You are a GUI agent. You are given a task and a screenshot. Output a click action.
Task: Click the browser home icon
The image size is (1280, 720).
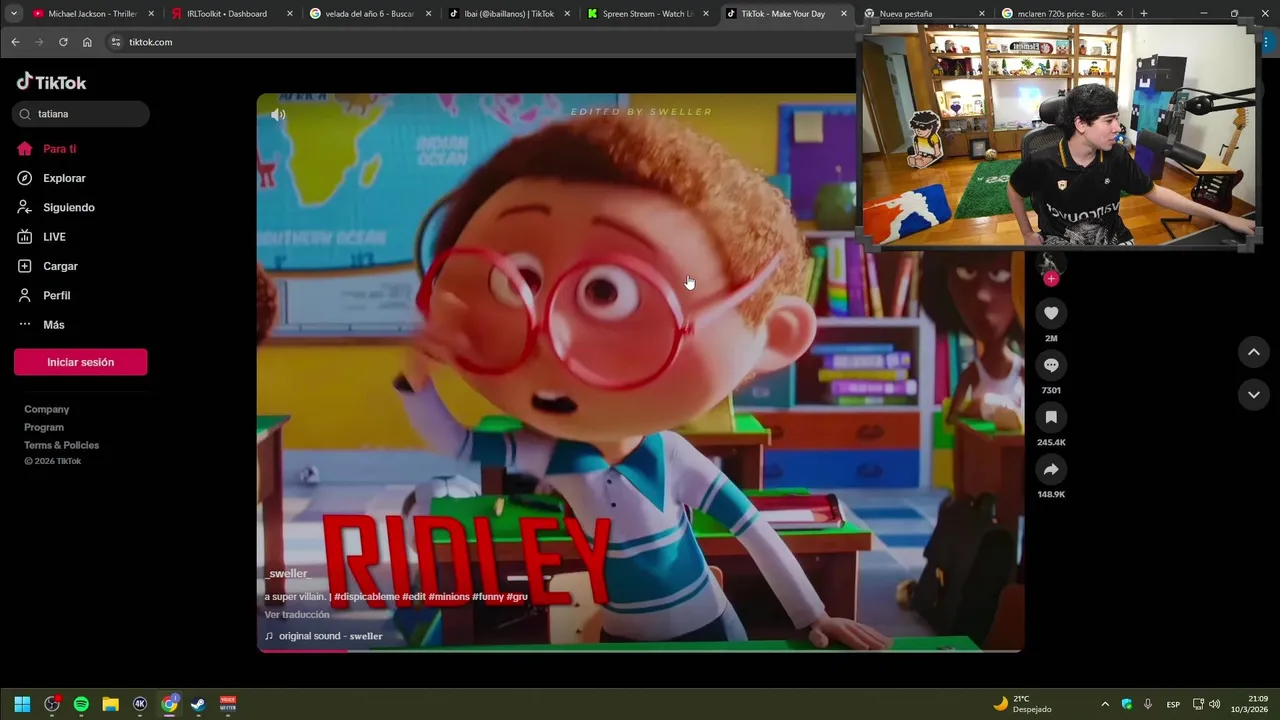87,42
